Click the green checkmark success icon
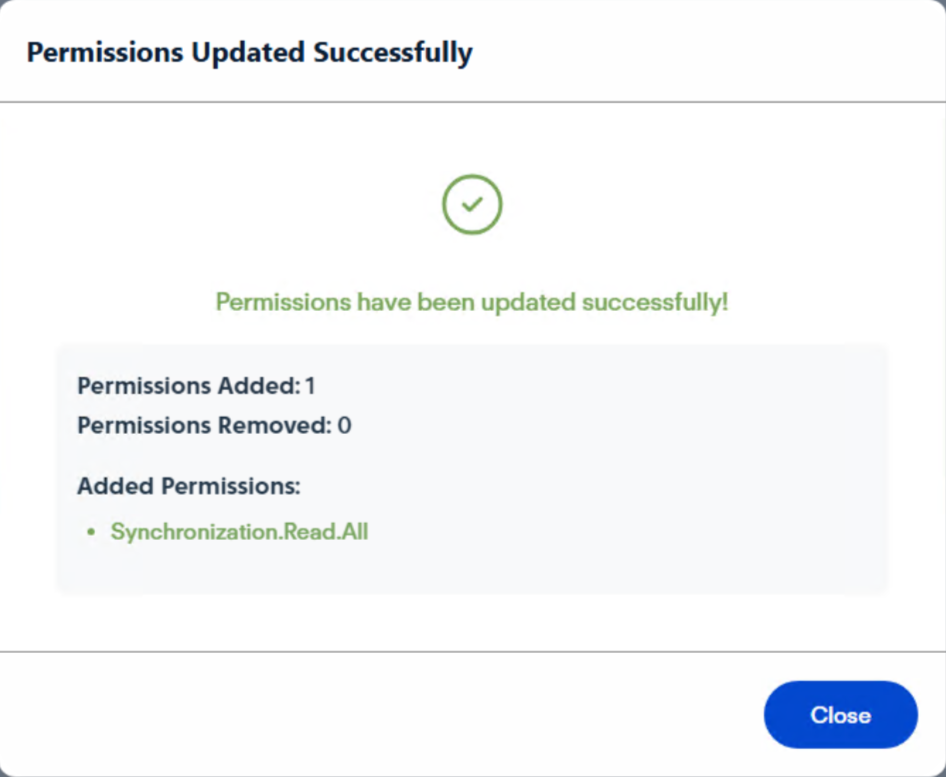 point(472,204)
